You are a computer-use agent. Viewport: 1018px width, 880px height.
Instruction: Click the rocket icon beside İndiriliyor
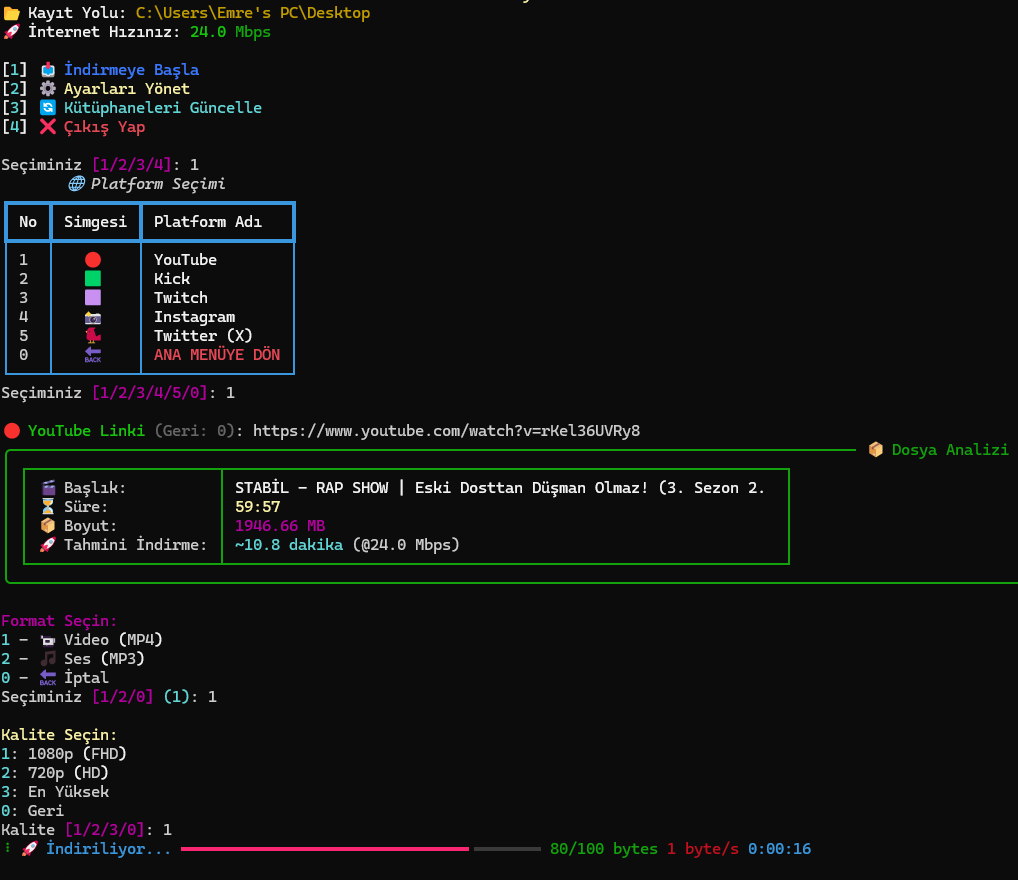30,849
